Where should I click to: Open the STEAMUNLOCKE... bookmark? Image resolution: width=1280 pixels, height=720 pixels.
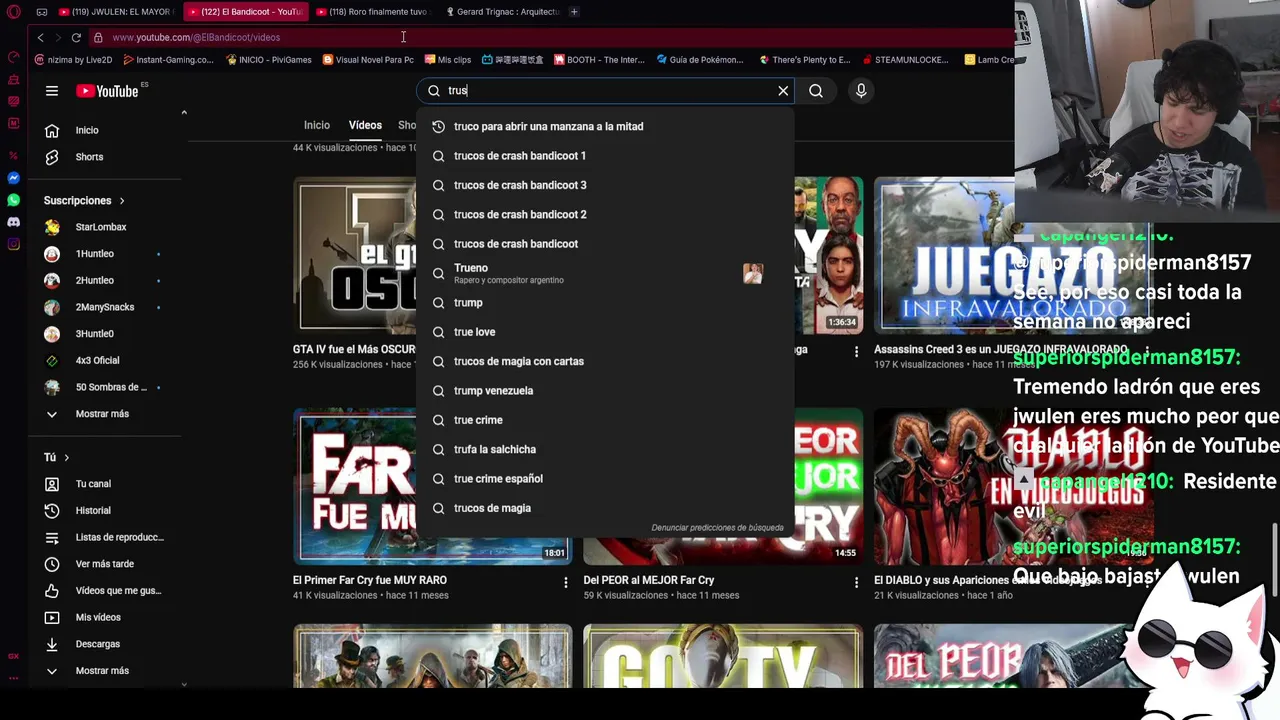coord(904,60)
